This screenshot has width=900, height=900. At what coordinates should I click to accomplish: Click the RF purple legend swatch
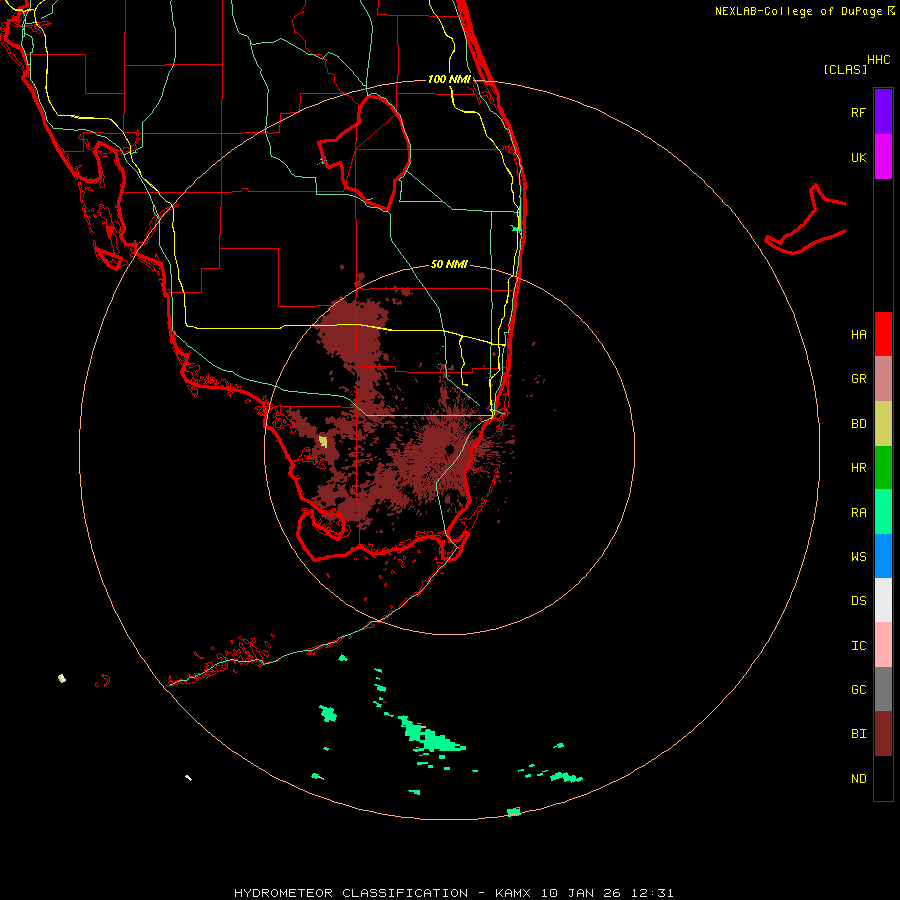[883, 111]
